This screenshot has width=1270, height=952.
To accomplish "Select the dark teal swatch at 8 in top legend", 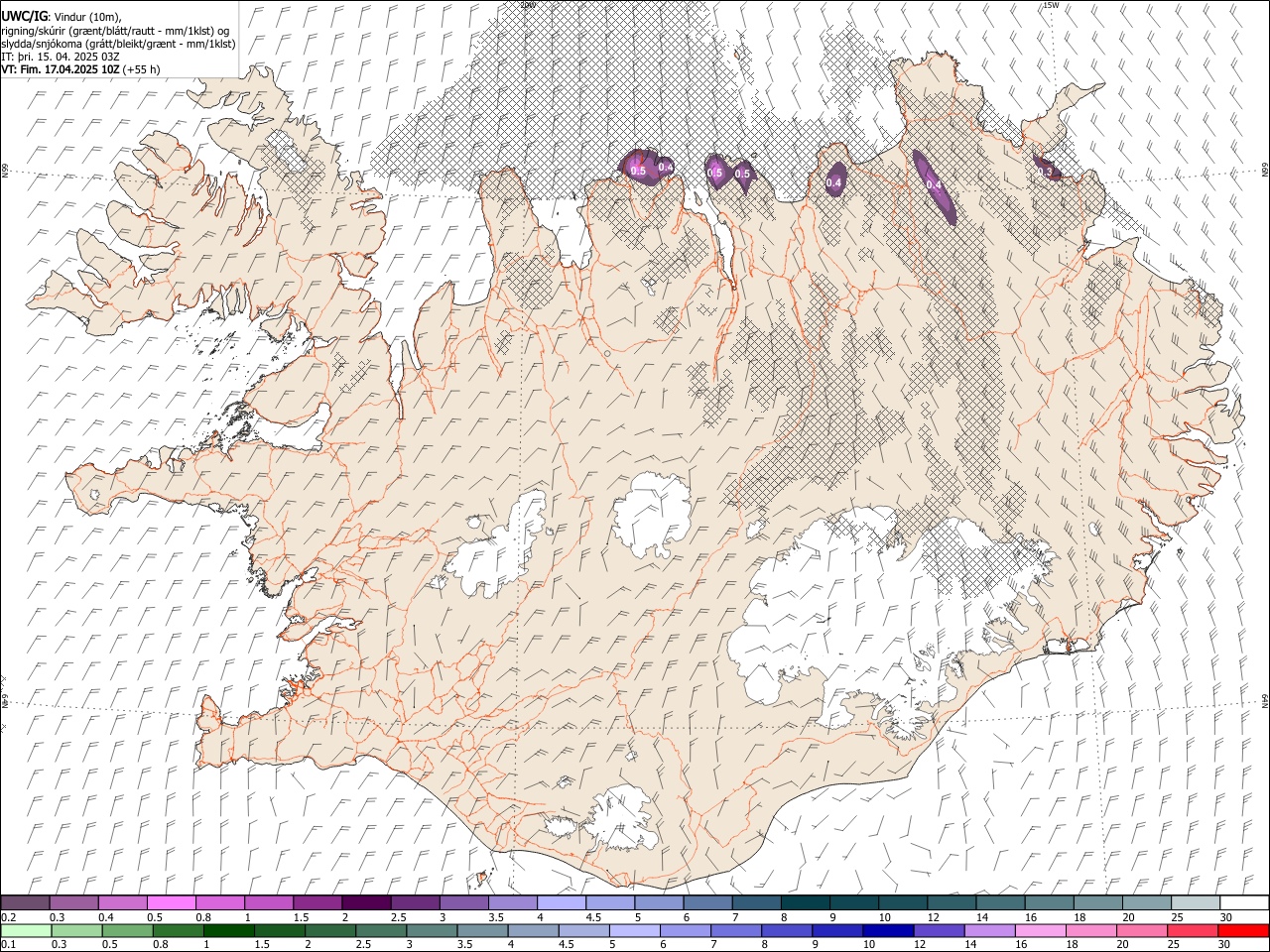I will pos(804,903).
